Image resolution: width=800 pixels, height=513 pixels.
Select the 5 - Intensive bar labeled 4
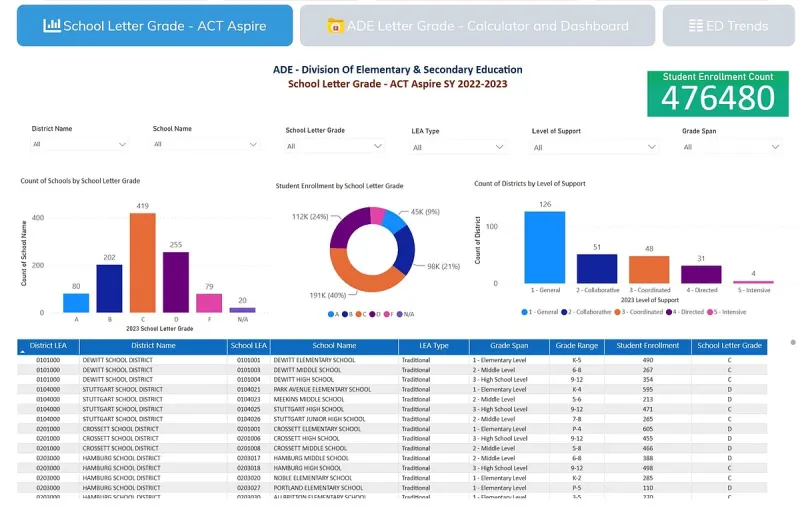point(753,282)
